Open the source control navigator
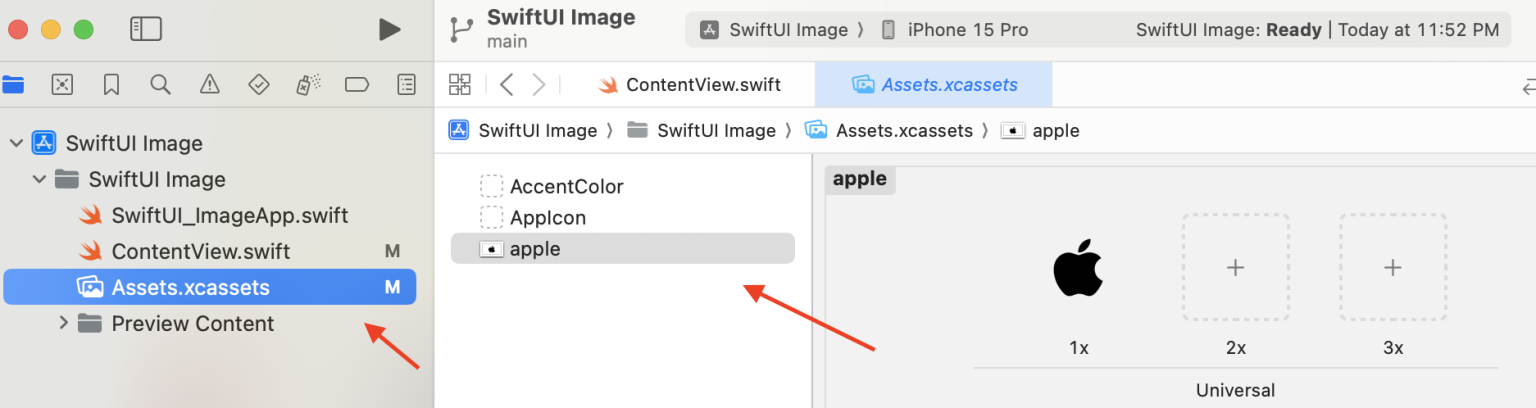This screenshot has height=408, width=1536. [x=62, y=84]
